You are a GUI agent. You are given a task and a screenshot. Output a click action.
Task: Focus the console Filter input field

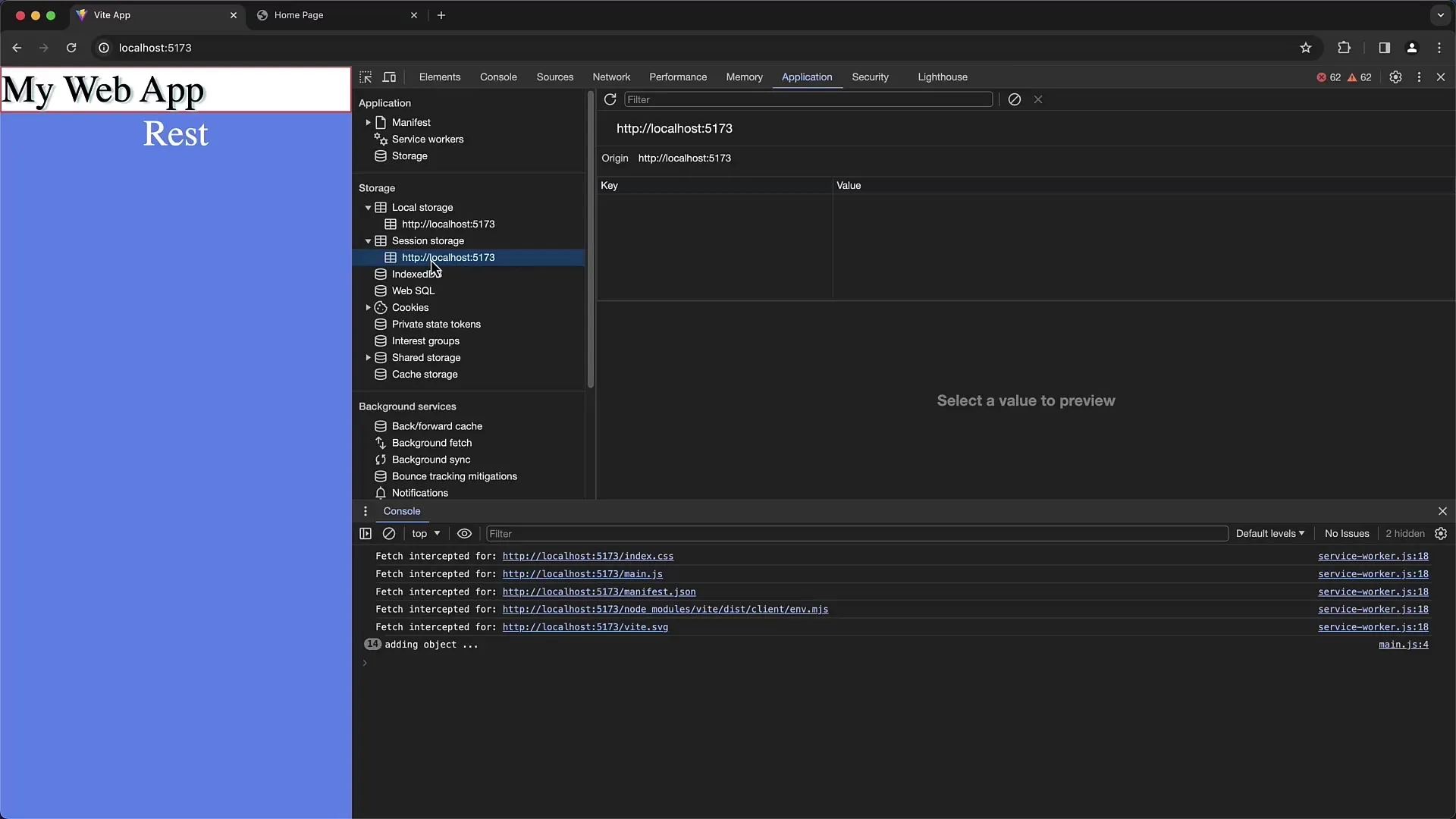pos(857,534)
